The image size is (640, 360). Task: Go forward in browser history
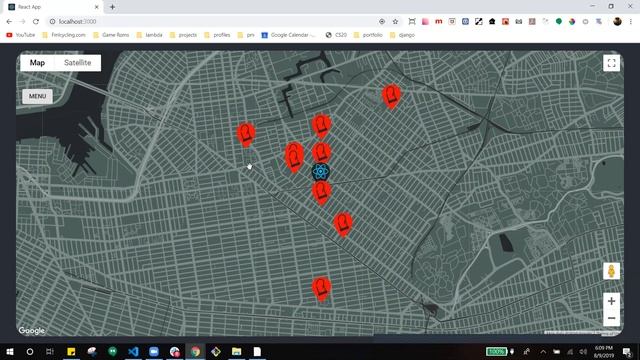[22, 22]
